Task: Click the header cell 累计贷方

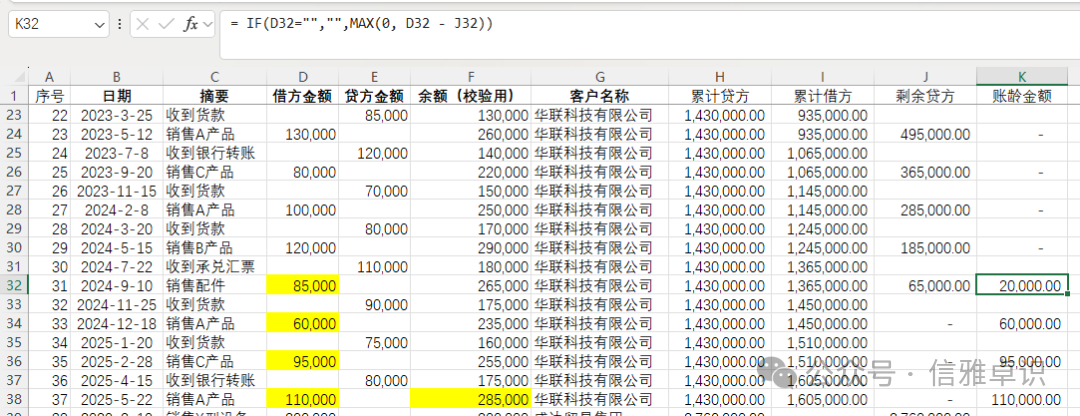Action: pos(719,95)
